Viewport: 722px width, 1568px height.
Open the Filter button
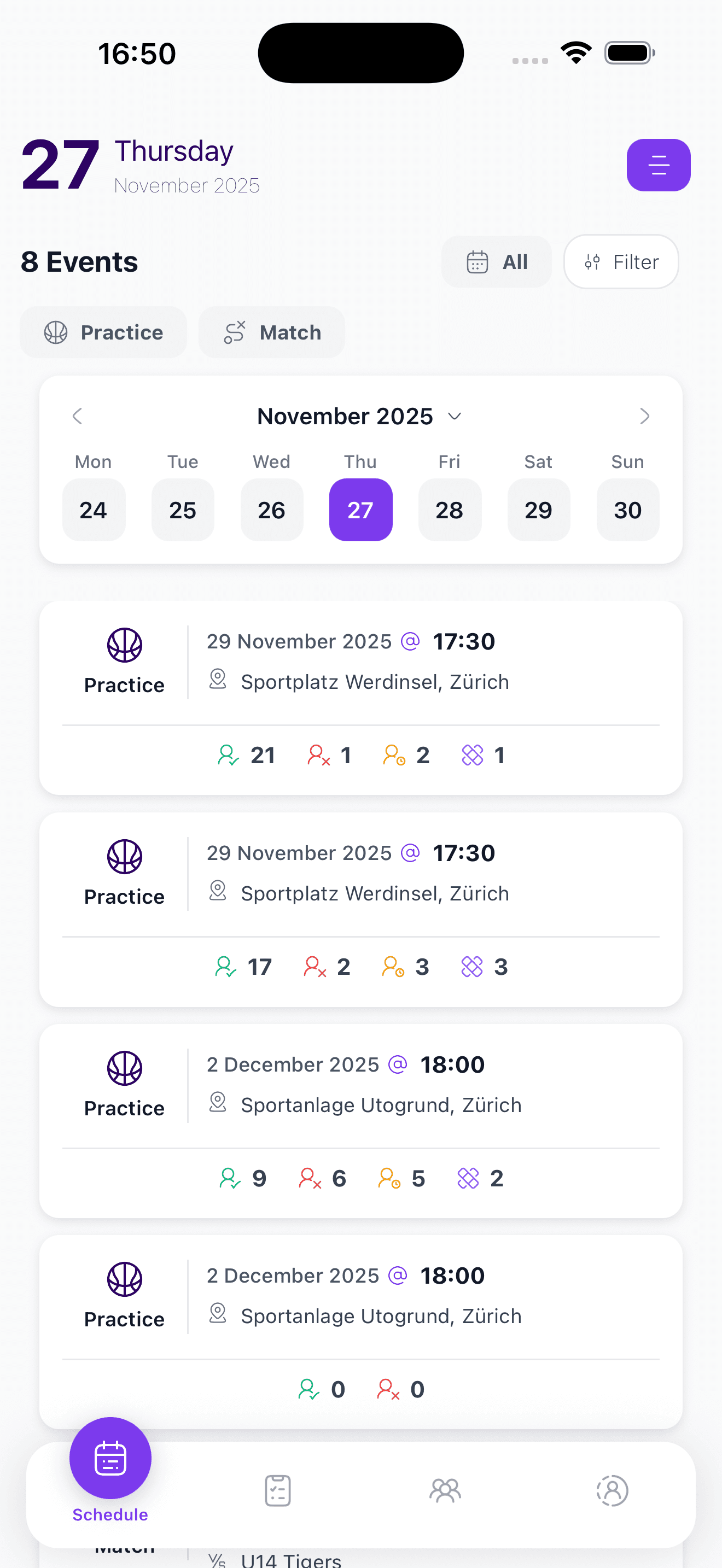[621, 262]
